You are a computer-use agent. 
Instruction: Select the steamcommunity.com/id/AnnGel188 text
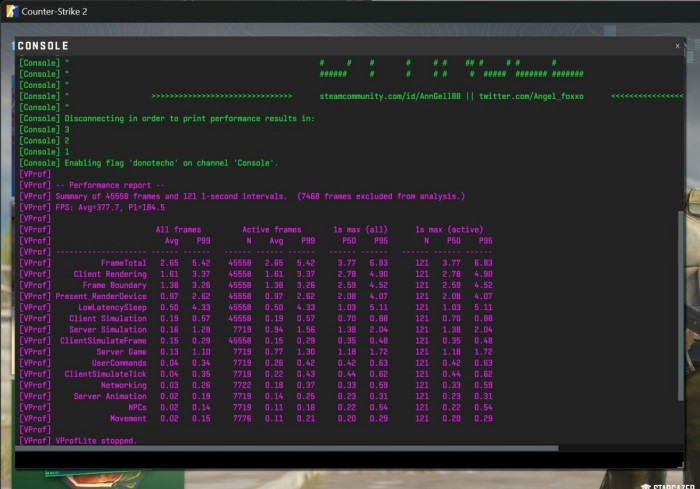[390, 96]
